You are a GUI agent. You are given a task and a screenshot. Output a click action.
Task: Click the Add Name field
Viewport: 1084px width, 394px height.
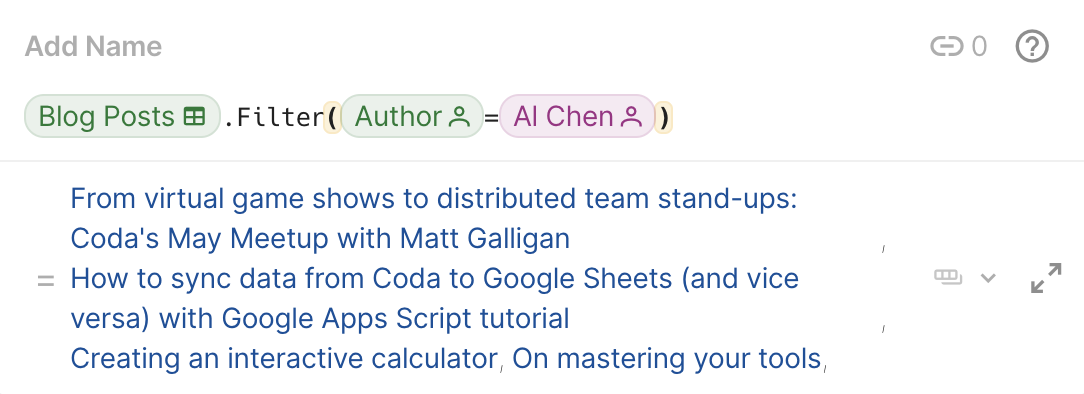click(x=93, y=47)
